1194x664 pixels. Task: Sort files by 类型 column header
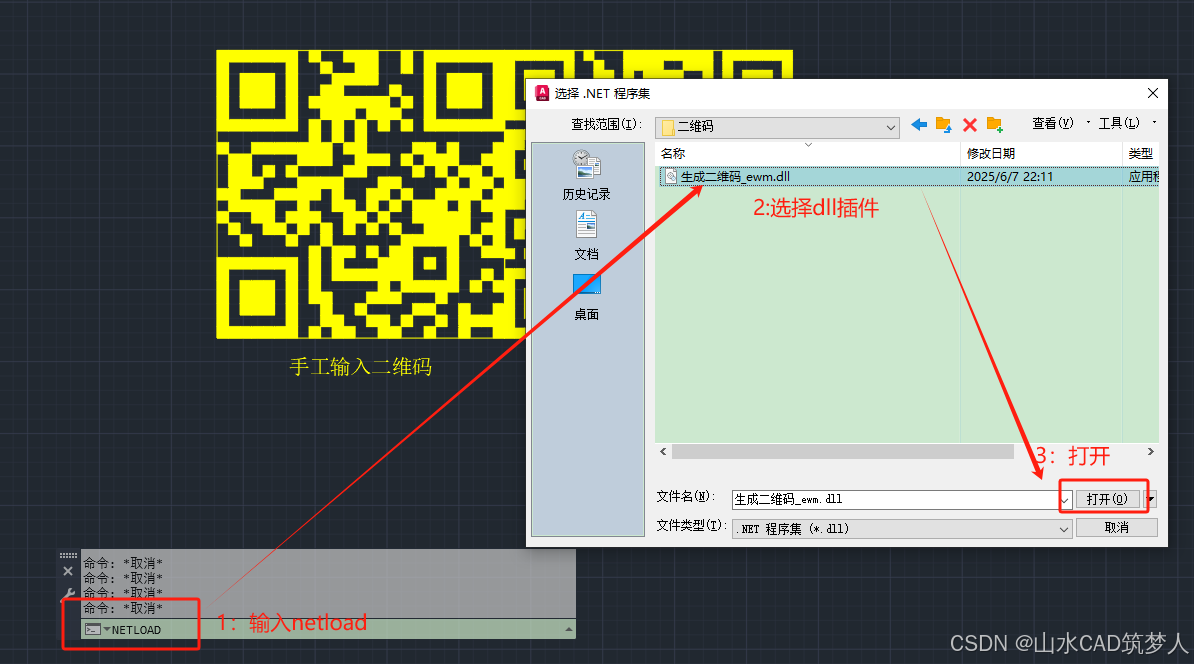coord(1141,153)
